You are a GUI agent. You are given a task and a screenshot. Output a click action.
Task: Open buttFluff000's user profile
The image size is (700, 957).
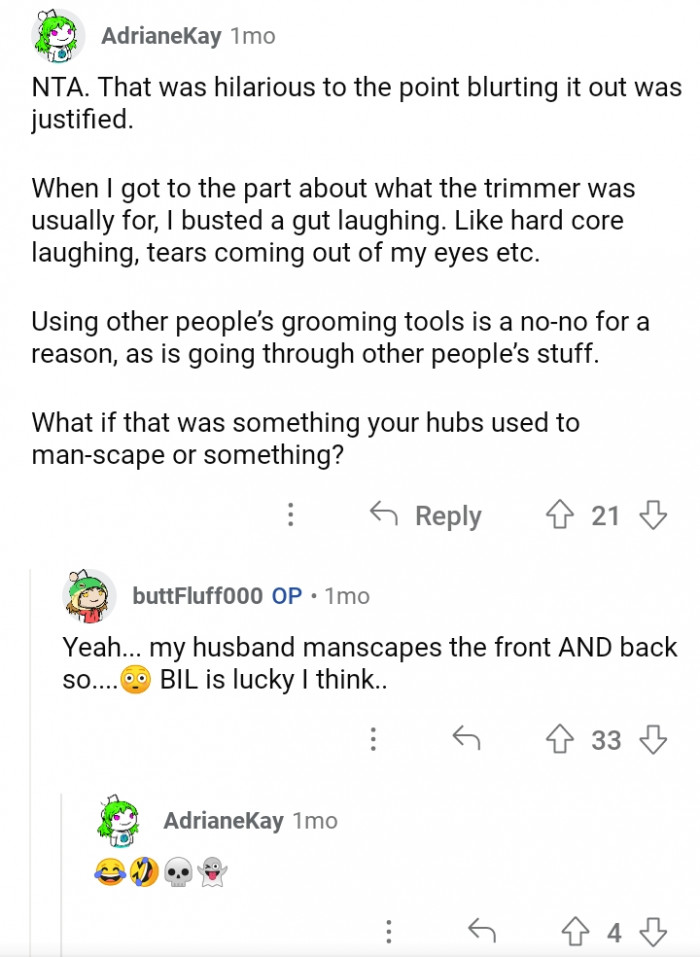pyautogui.click(x=200, y=596)
